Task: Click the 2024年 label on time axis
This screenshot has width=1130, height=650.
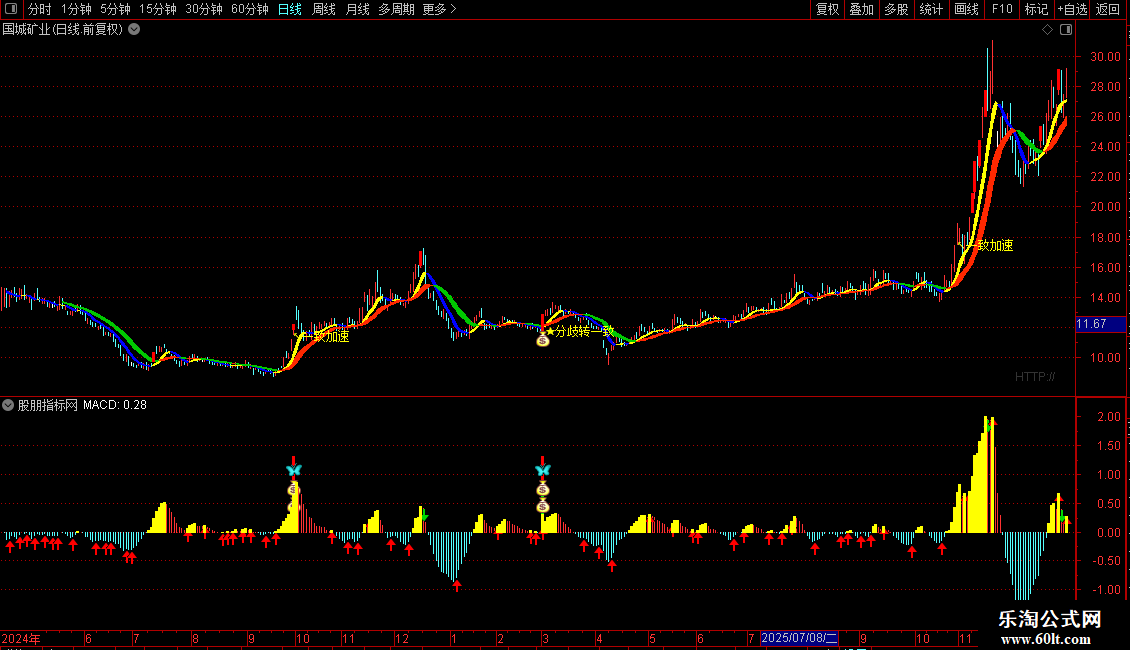Action: click(x=21, y=638)
